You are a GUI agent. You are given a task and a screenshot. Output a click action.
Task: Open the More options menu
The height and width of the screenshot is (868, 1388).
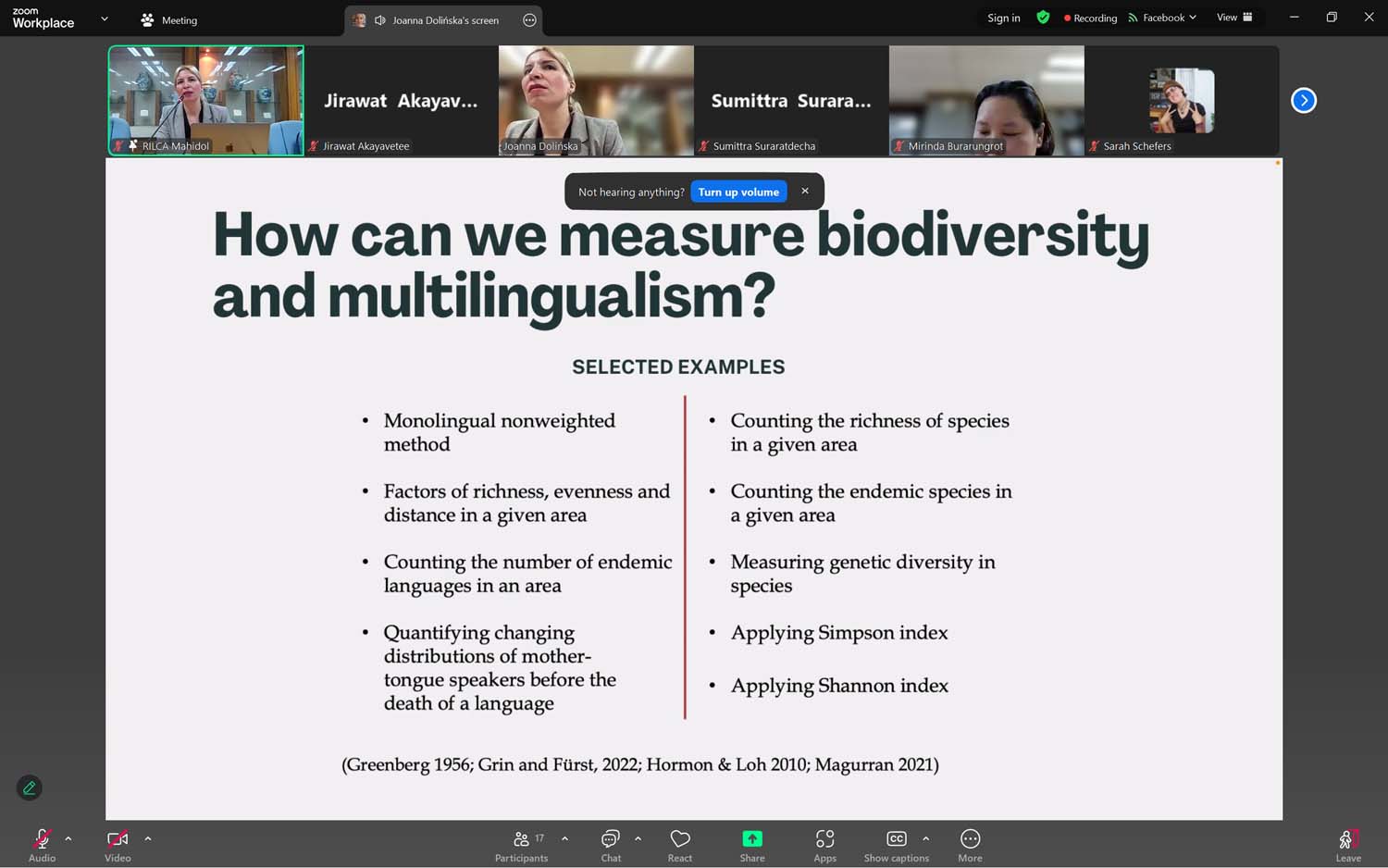pyautogui.click(x=970, y=845)
